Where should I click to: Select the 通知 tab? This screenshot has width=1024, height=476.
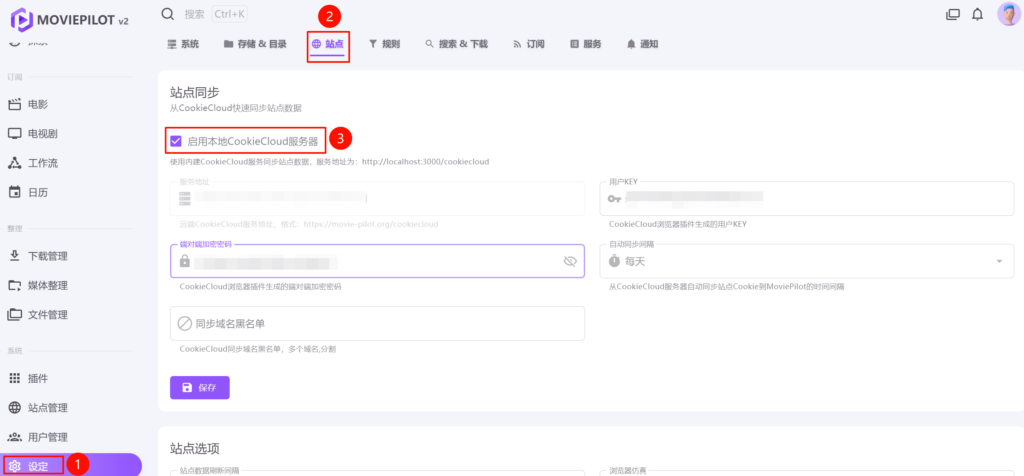tap(642, 44)
